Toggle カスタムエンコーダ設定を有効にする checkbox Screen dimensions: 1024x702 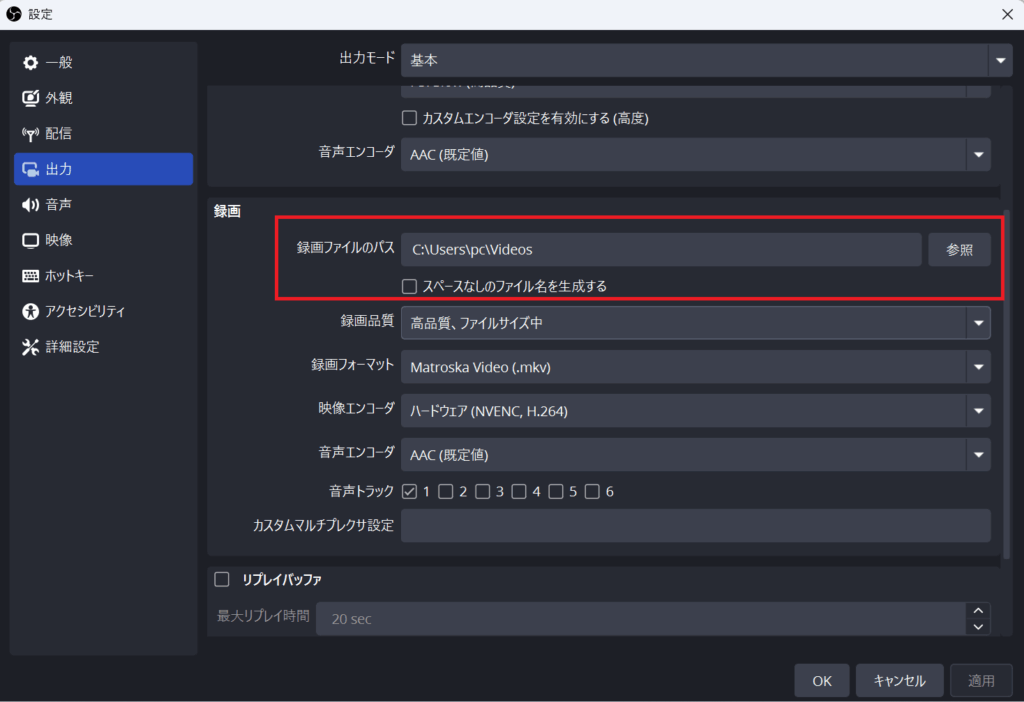click(x=409, y=118)
